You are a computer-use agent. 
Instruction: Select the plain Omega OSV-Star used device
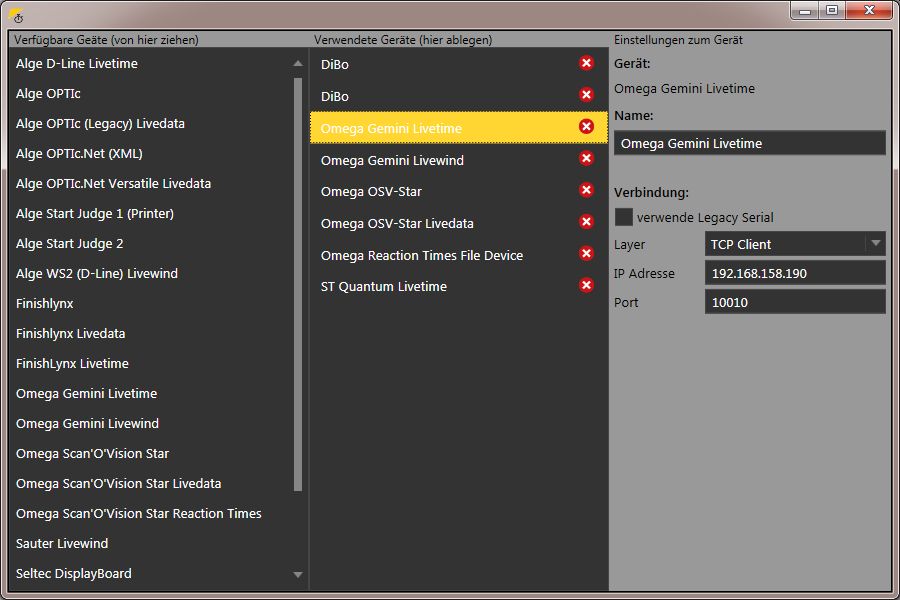pyautogui.click(x=459, y=191)
